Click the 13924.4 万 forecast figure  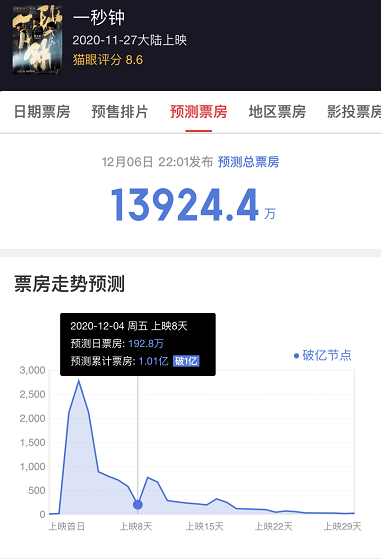click(193, 205)
